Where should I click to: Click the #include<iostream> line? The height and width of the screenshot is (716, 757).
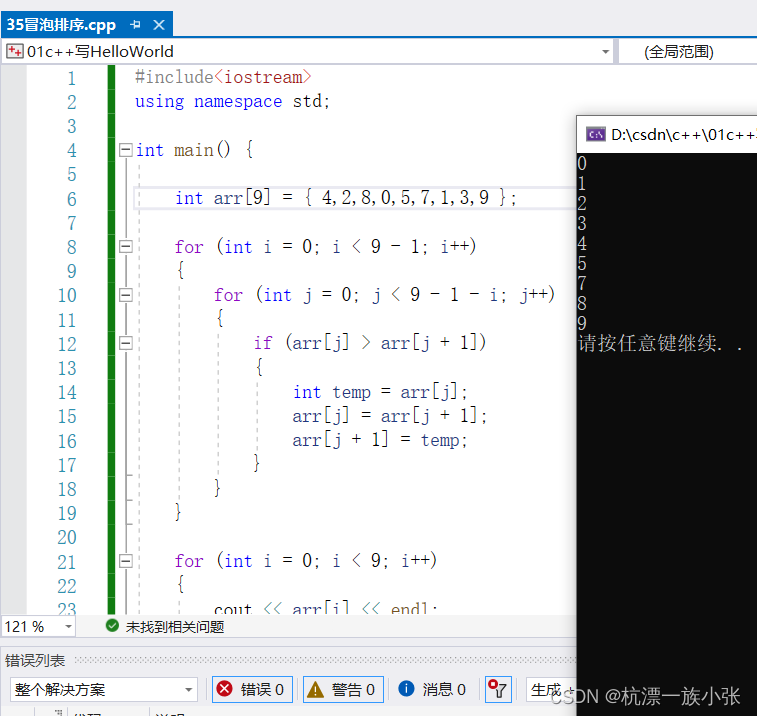pos(223,77)
